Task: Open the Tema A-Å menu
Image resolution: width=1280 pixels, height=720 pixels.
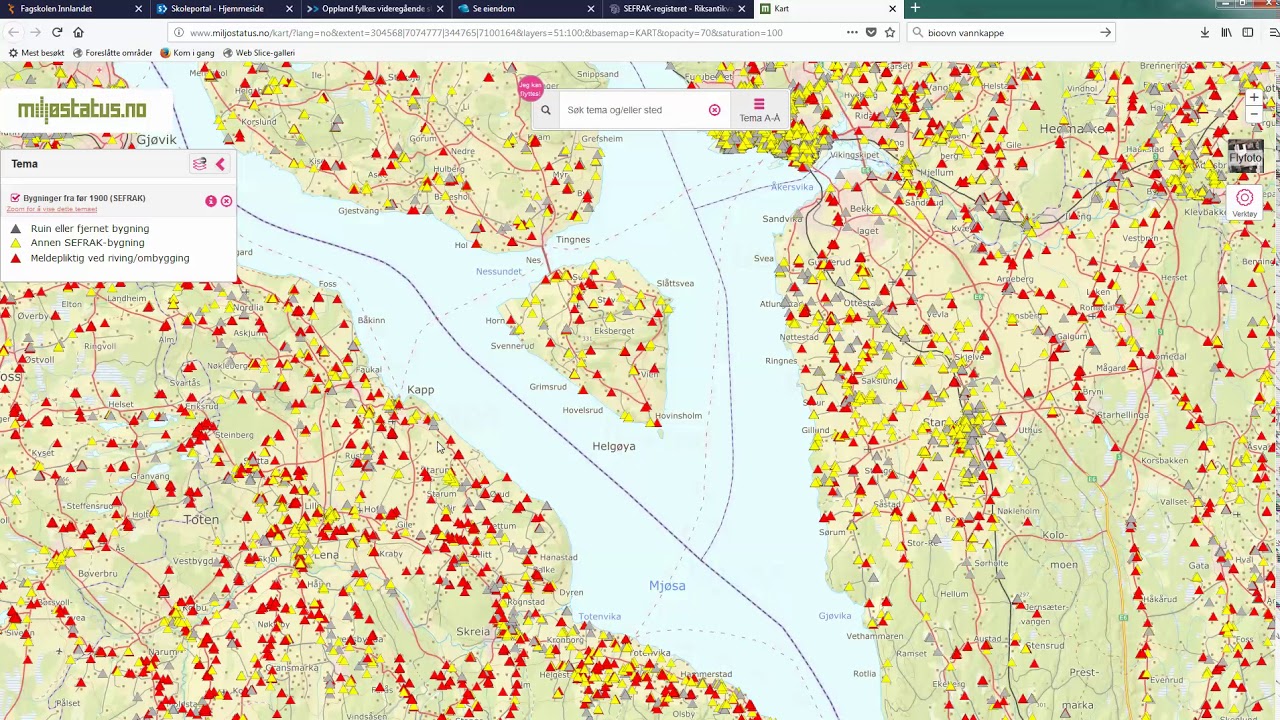Action: tap(759, 110)
